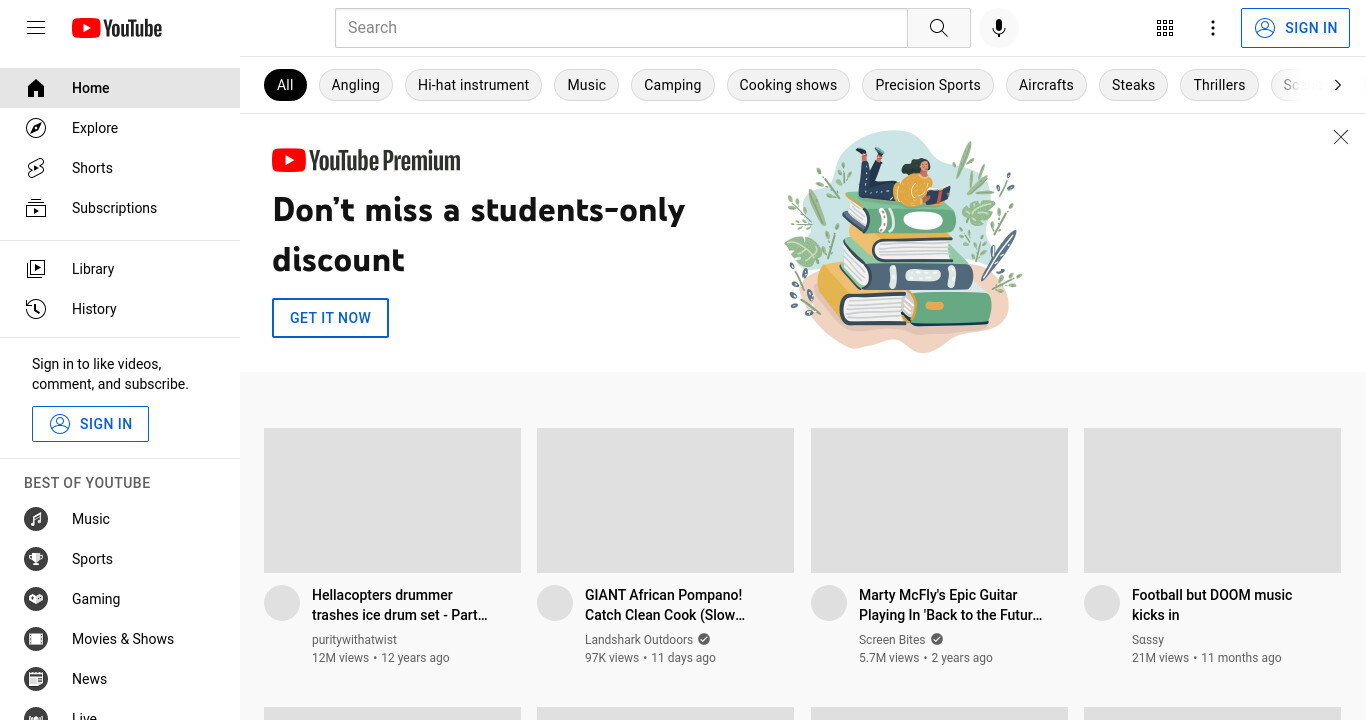Click the Home icon in the sidebar
Viewport: 1366px width, 720px height.
[x=36, y=88]
